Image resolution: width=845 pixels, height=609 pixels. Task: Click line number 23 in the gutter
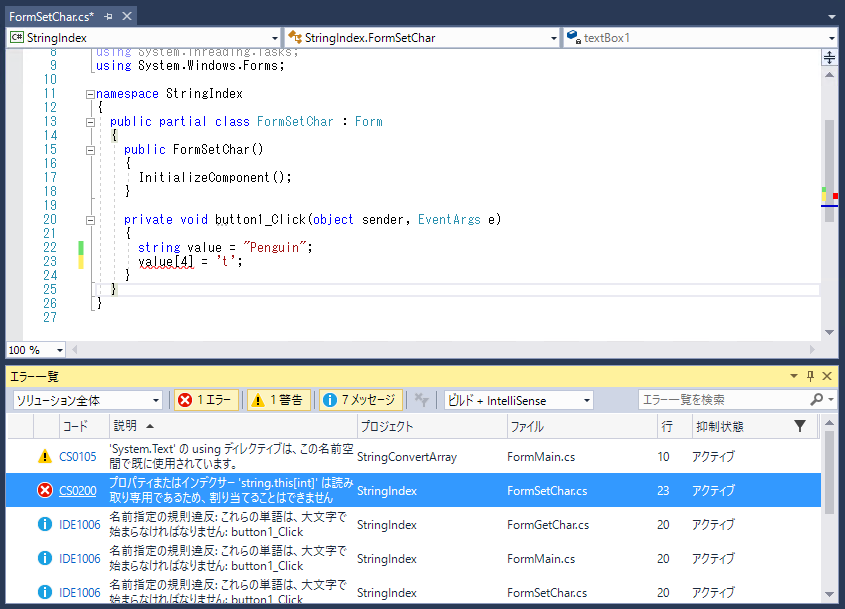coord(50,261)
